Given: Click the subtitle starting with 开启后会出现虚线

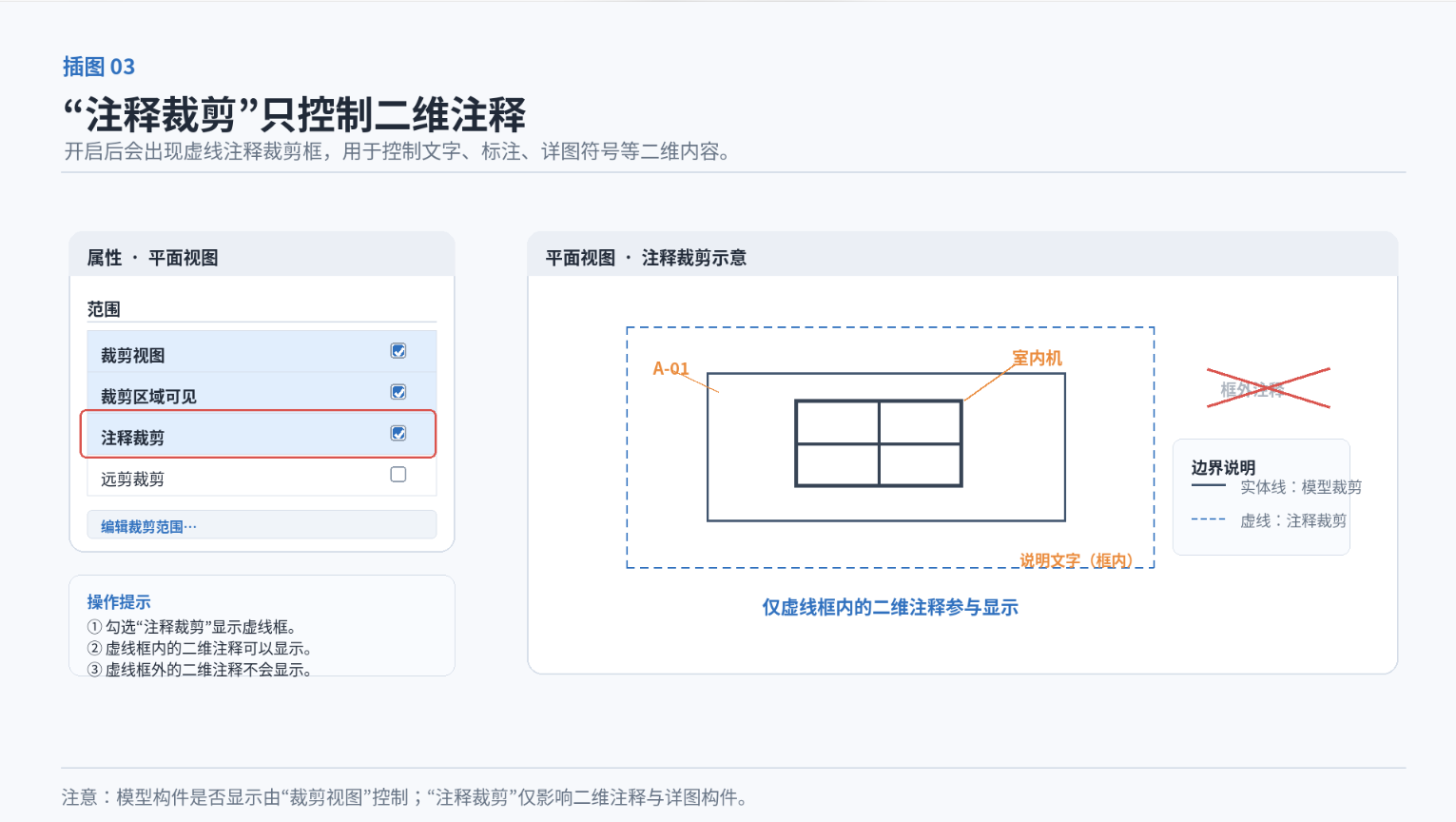Looking at the screenshot, I should 398,152.
